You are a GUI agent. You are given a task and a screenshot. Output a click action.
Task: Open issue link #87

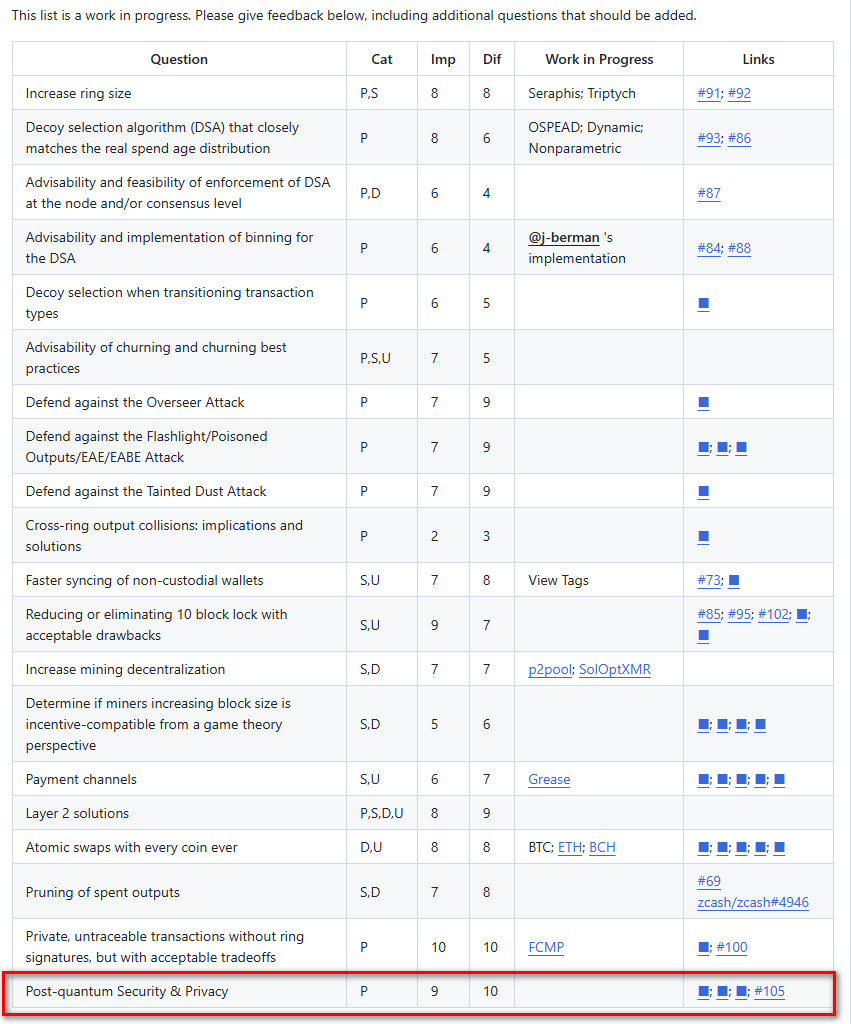[x=709, y=193]
